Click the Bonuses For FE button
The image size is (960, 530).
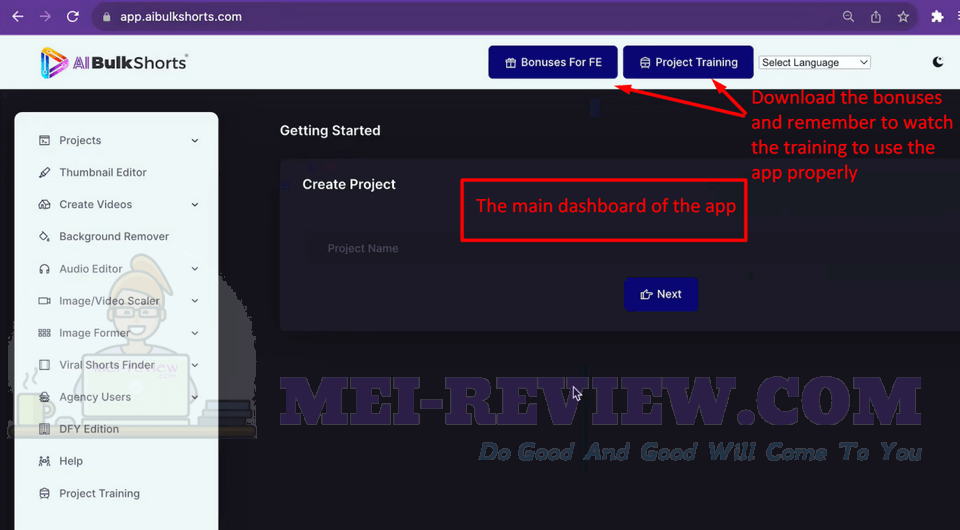click(553, 62)
